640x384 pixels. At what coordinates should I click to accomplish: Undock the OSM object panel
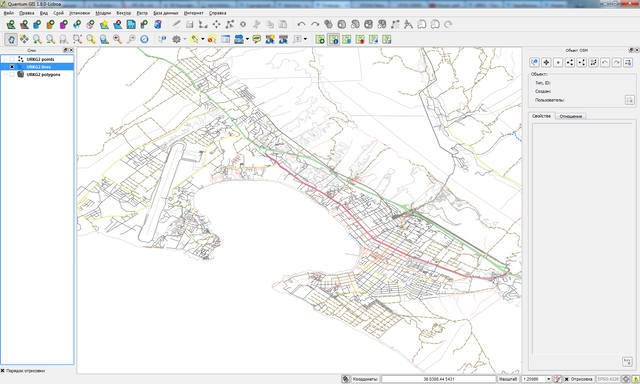tap(631, 50)
